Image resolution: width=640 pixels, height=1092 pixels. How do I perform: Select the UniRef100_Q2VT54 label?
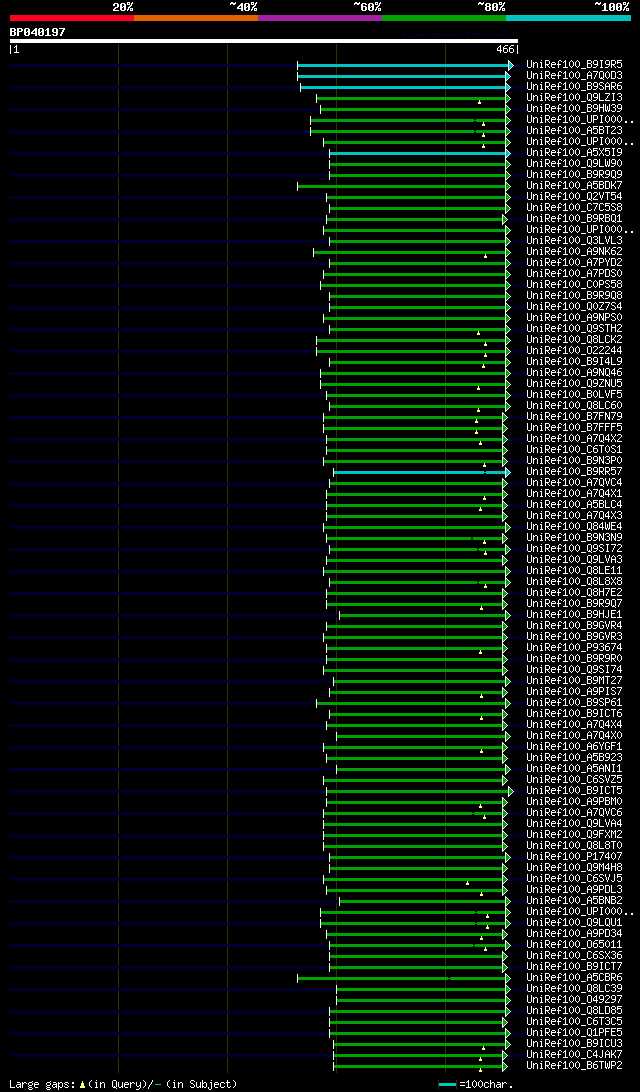click(575, 196)
